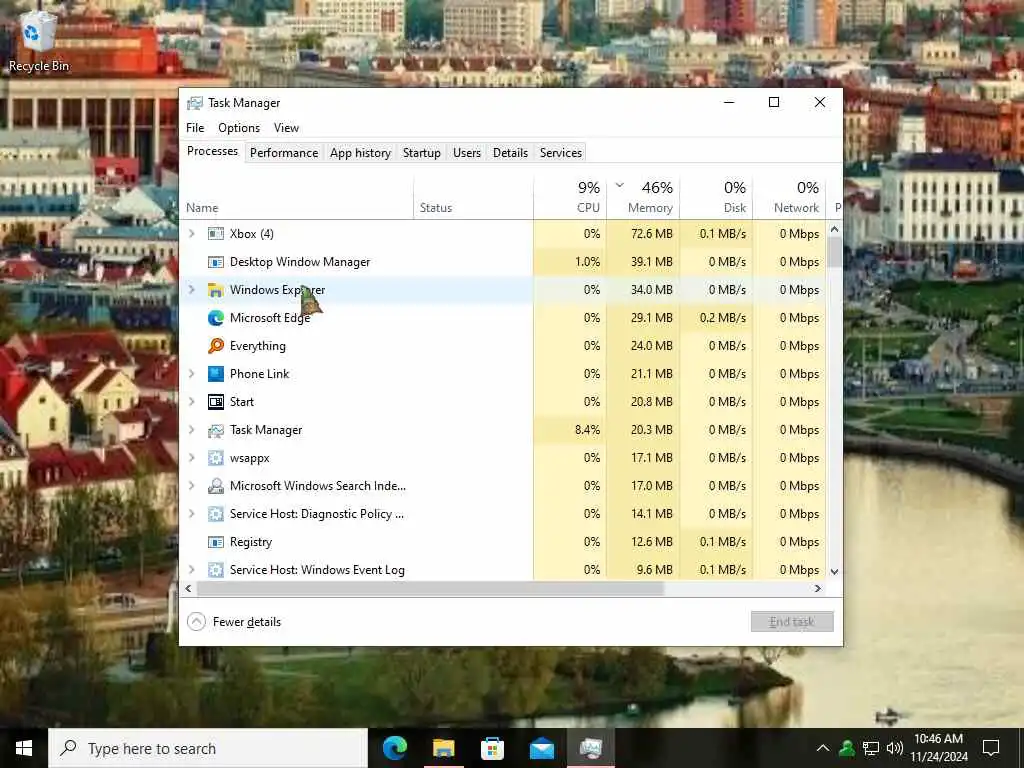Switch to the Services tab
Viewport: 1024px width, 768px height.
(x=561, y=153)
